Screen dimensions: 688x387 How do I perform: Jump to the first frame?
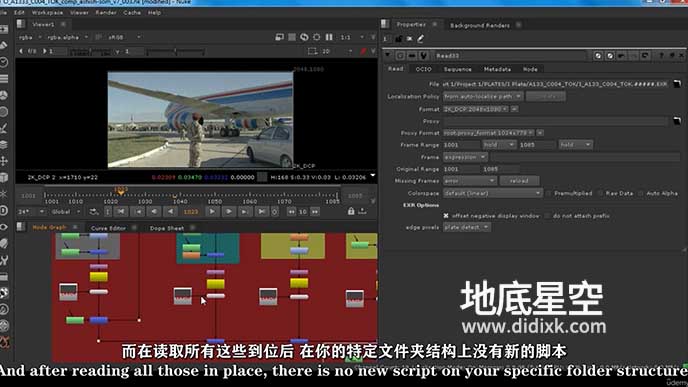tap(121, 211)
